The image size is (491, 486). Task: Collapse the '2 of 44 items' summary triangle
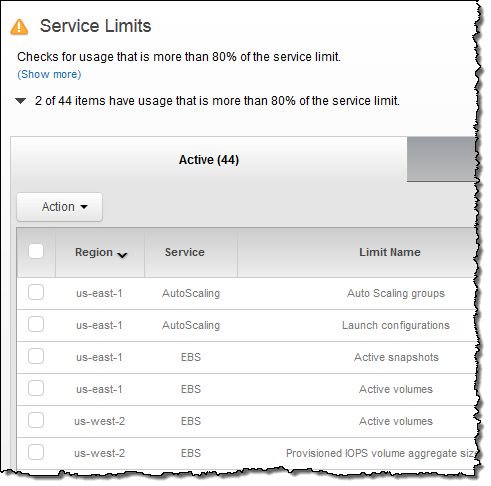point(21,101)
